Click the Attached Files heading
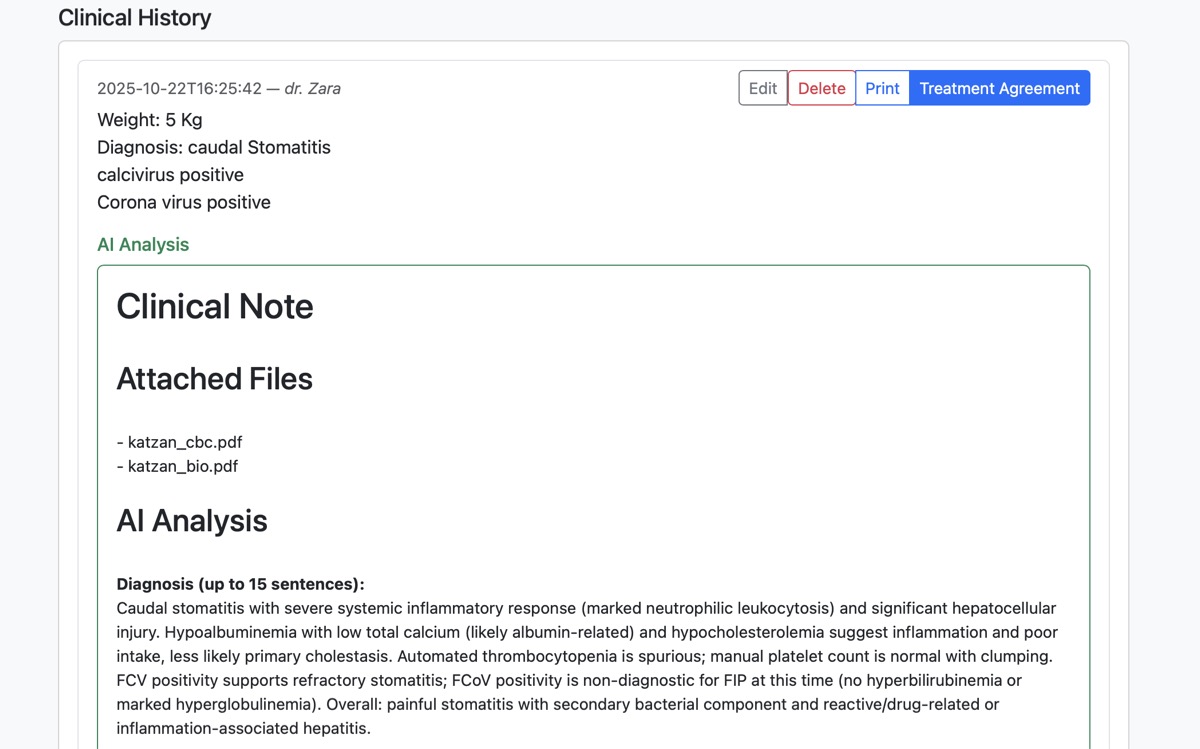The height and width of the screenshot is (749, 1200). 215,379
